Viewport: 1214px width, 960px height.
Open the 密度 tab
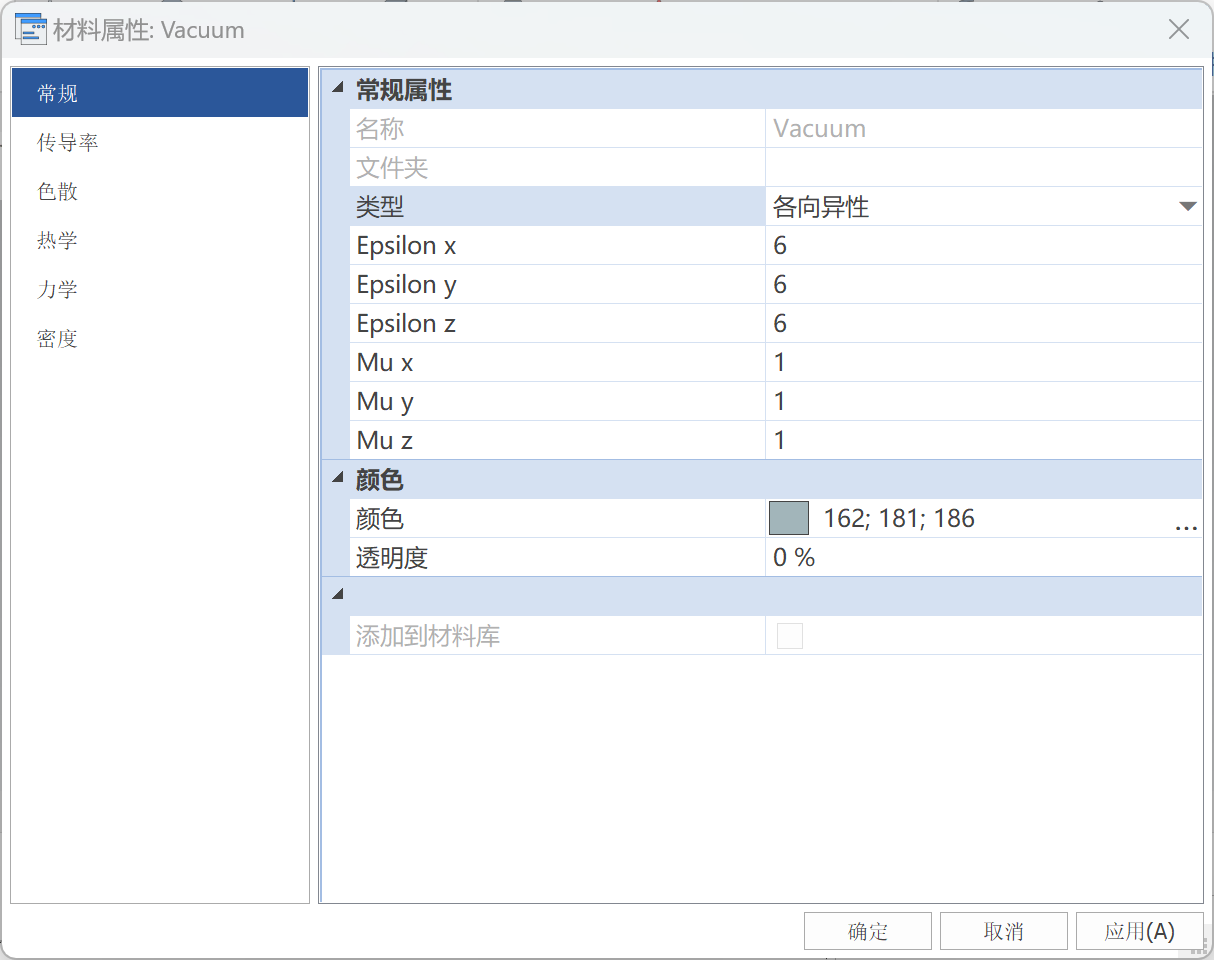[x=58, y=339]
